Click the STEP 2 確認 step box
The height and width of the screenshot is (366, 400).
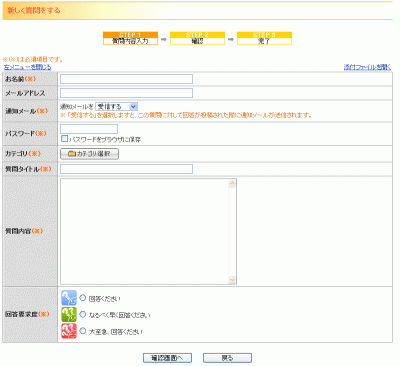pyautogui.click(x=197, y=38)
